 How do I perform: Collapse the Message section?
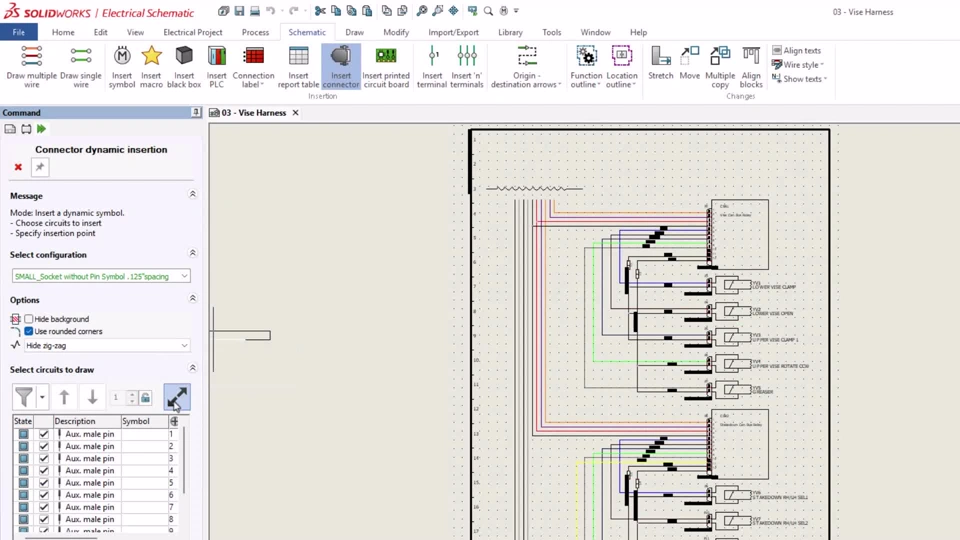[193, 195]
